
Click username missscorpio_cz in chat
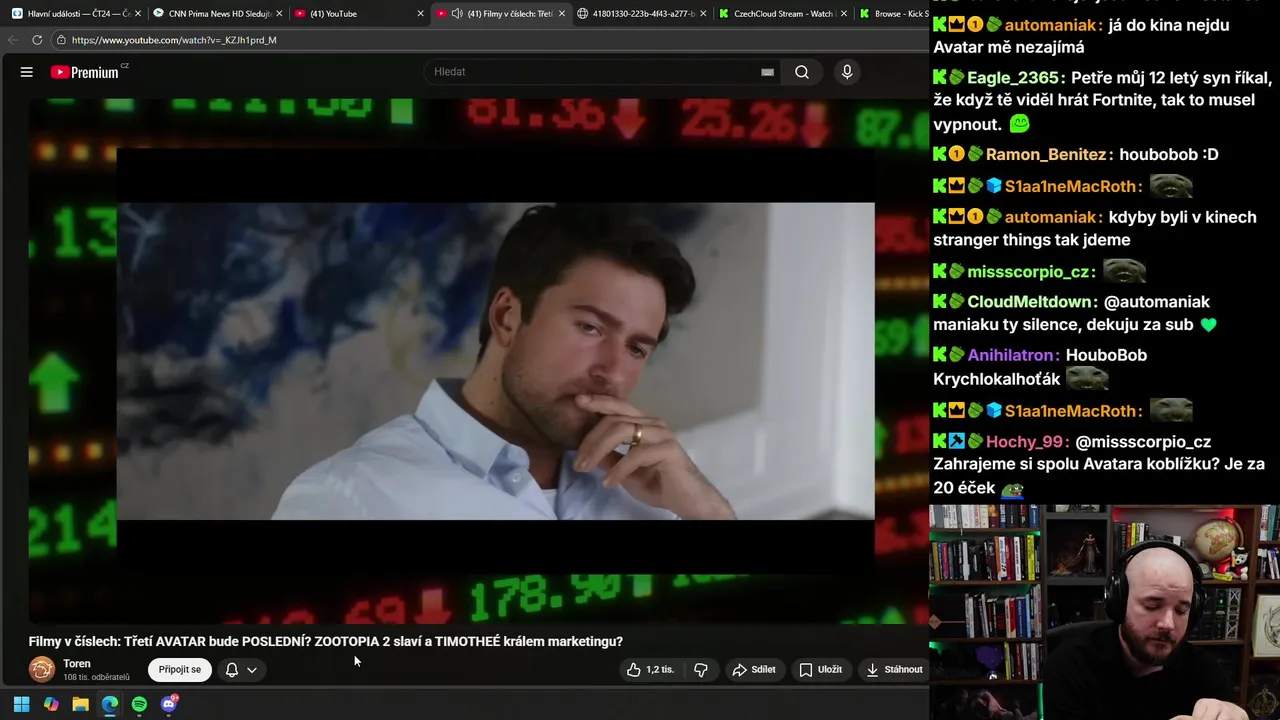pyautogui.click(x=1028, y=272)
